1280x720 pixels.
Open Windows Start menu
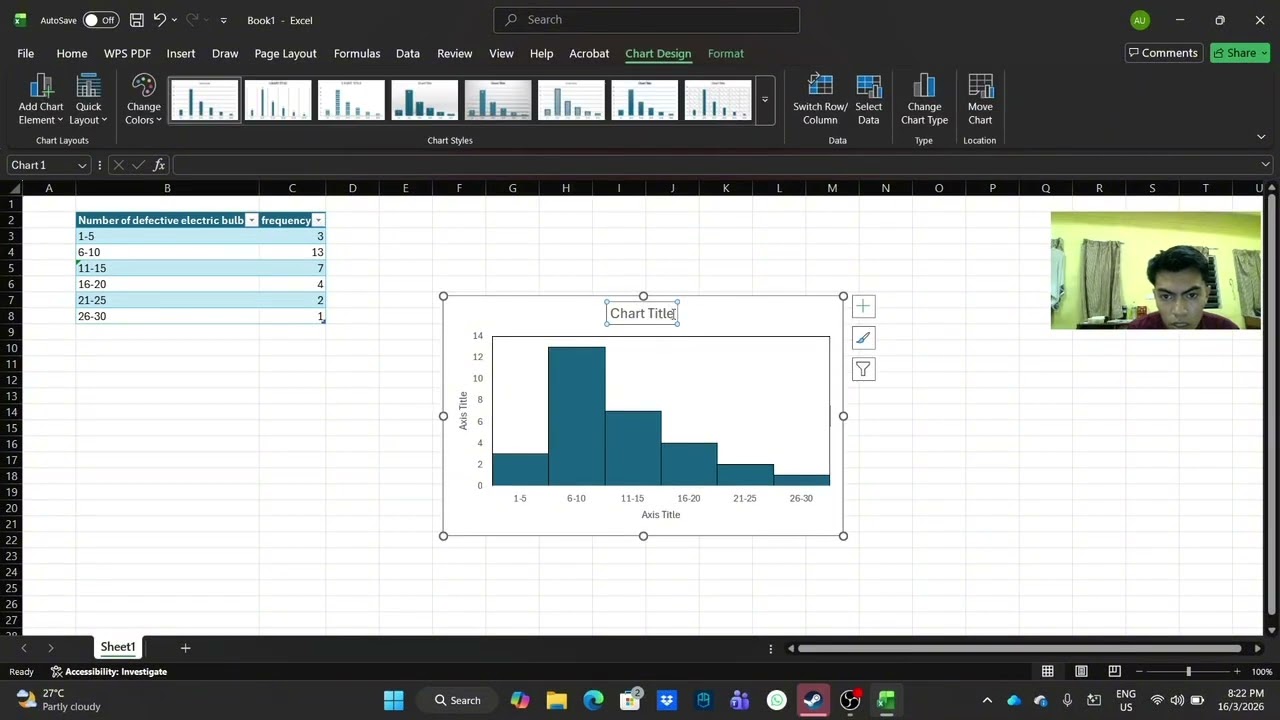pos(394,700)
